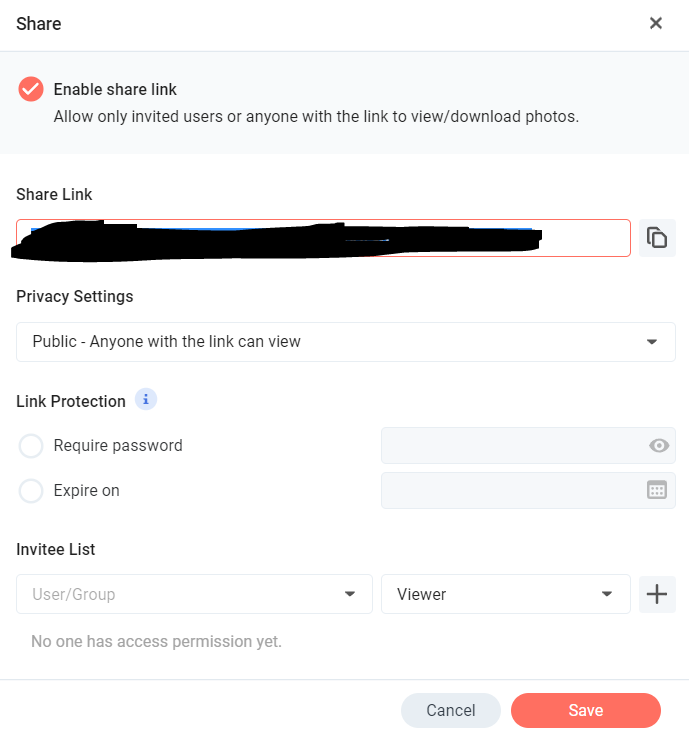
Task: Save the share settings
Action: tap(586, 710)
